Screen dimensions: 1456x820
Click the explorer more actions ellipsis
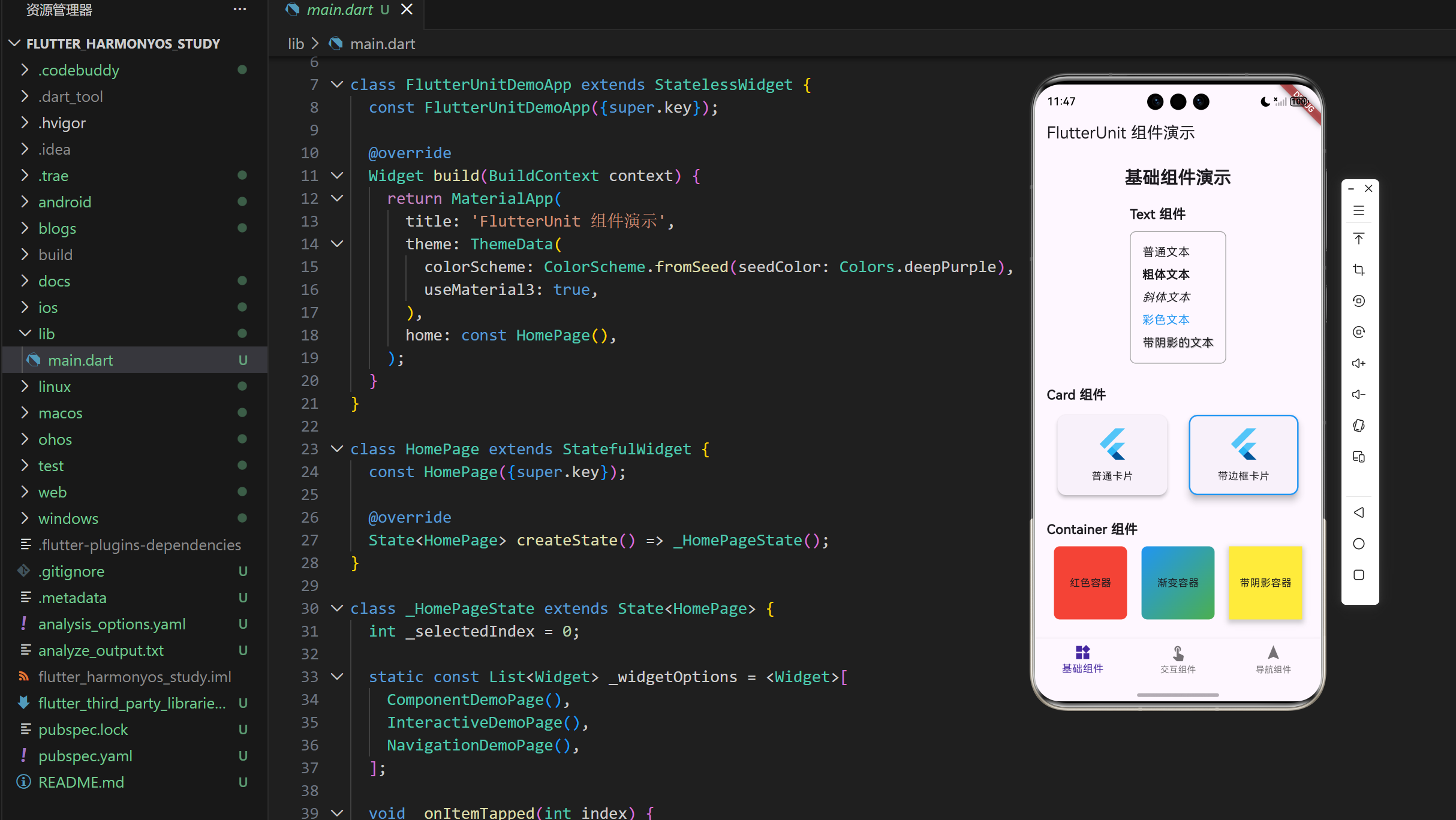tap(240, 10)
